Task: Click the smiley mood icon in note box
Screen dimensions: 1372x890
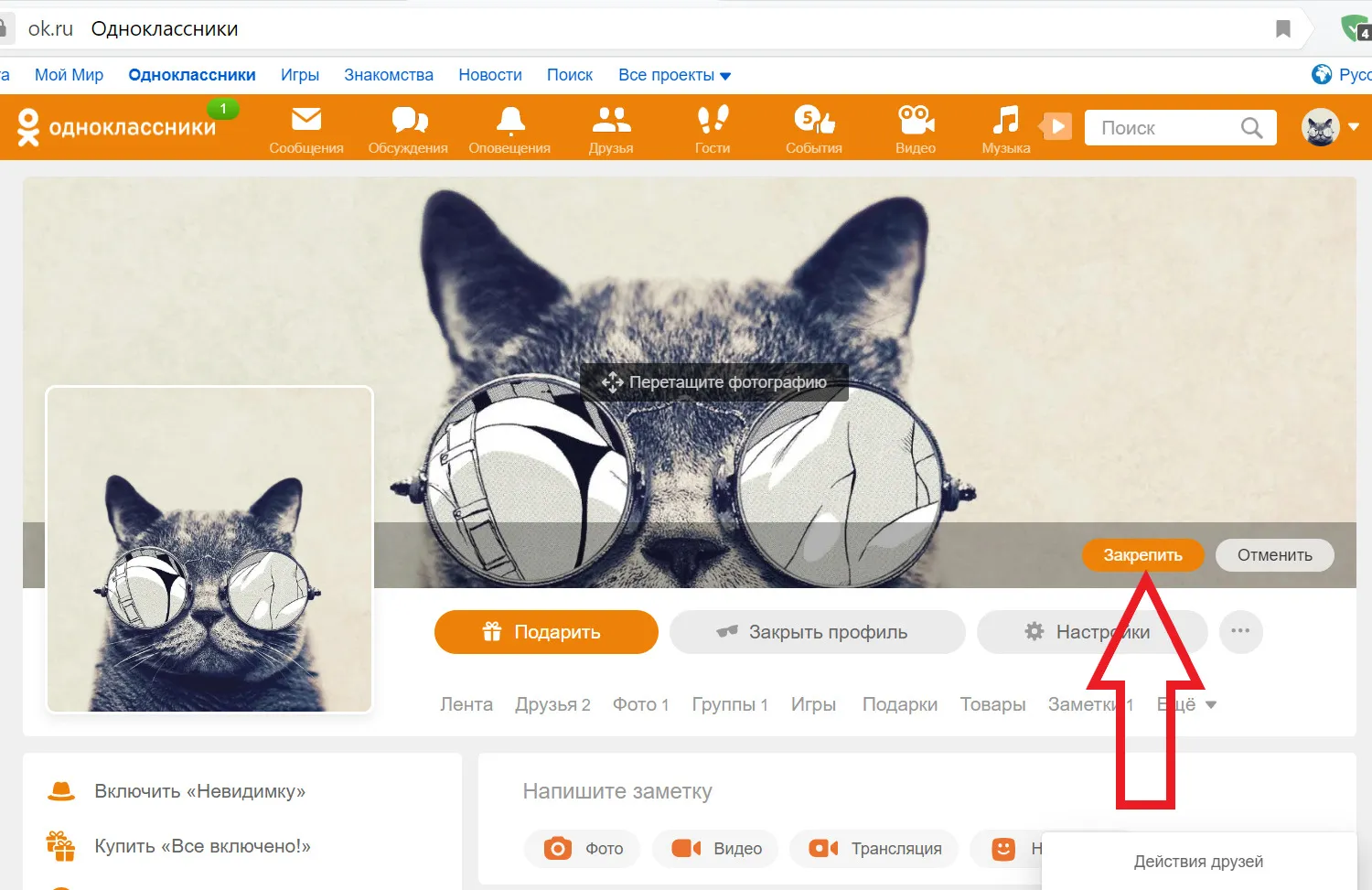Action: click(x=1003, y=849)
